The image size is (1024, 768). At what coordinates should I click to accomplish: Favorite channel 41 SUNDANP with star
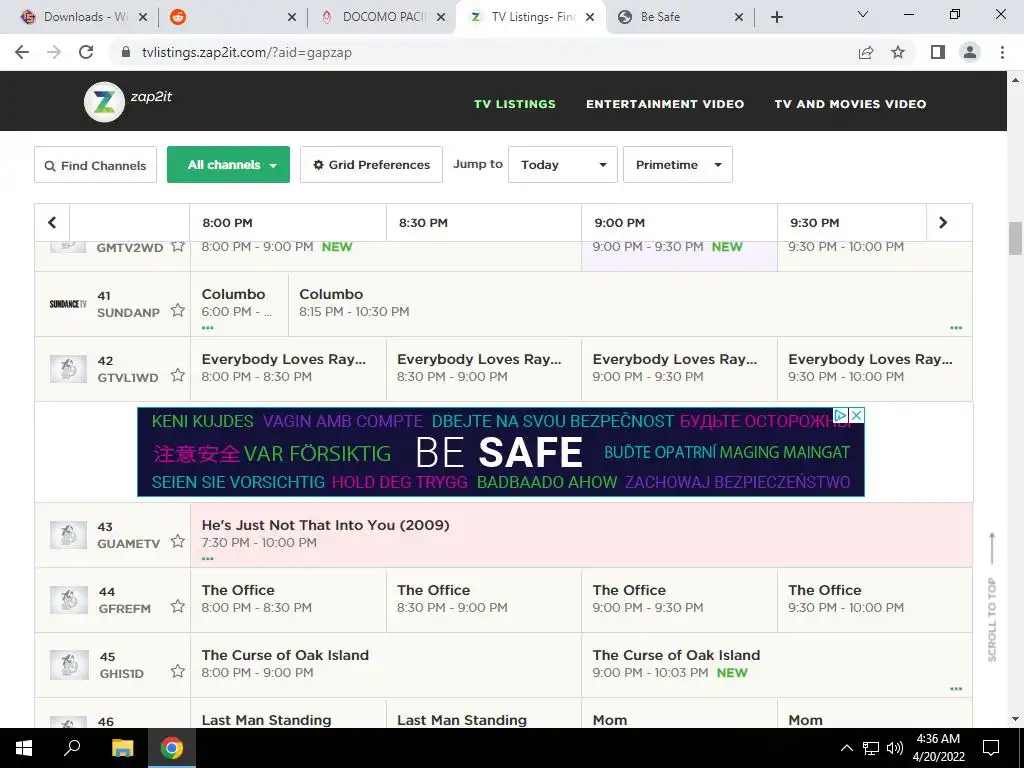click(x=178, y=310)
